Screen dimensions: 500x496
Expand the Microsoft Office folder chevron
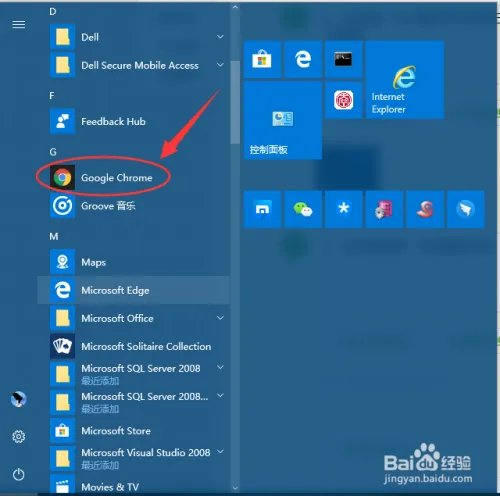click(x=220, y=318)
